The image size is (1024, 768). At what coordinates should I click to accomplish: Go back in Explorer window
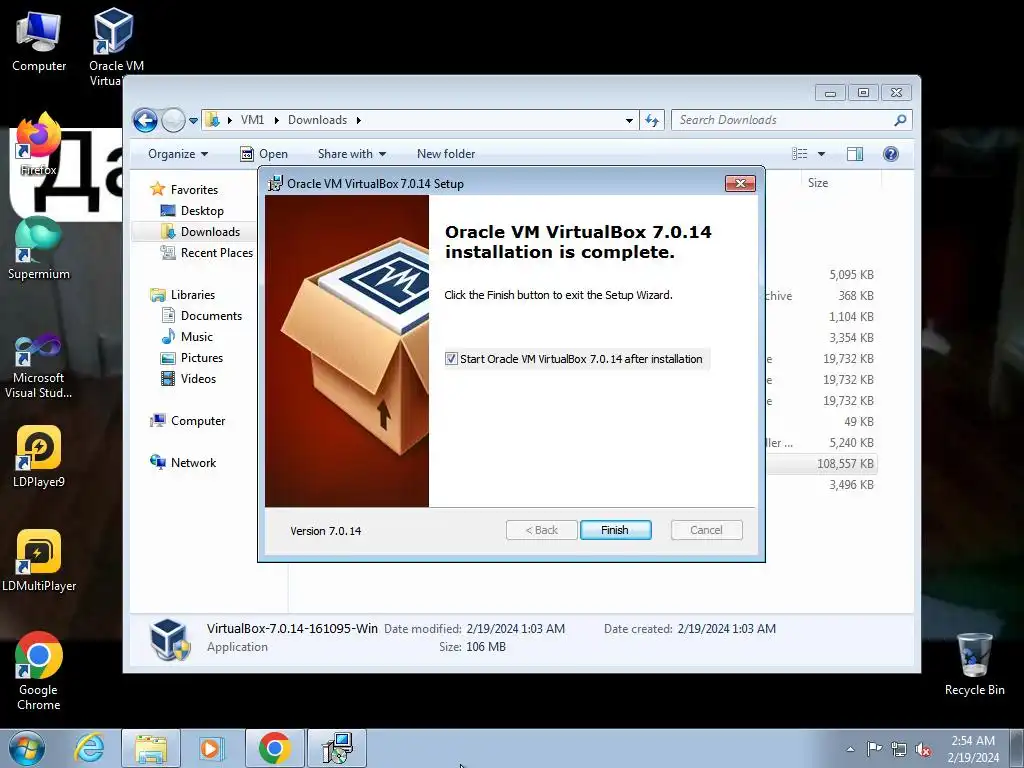coord(145,120)
